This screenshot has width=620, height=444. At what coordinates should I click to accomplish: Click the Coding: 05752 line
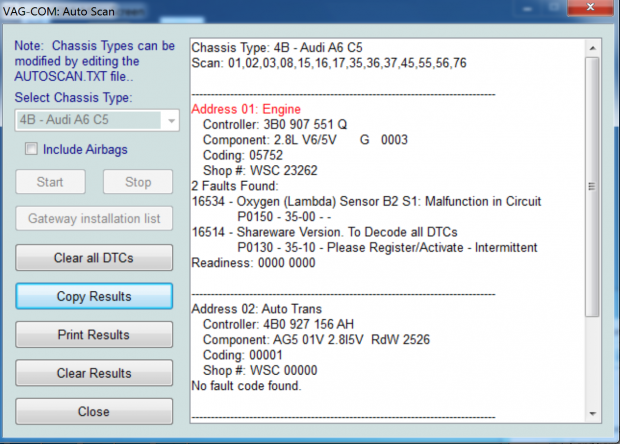[243, 155]
